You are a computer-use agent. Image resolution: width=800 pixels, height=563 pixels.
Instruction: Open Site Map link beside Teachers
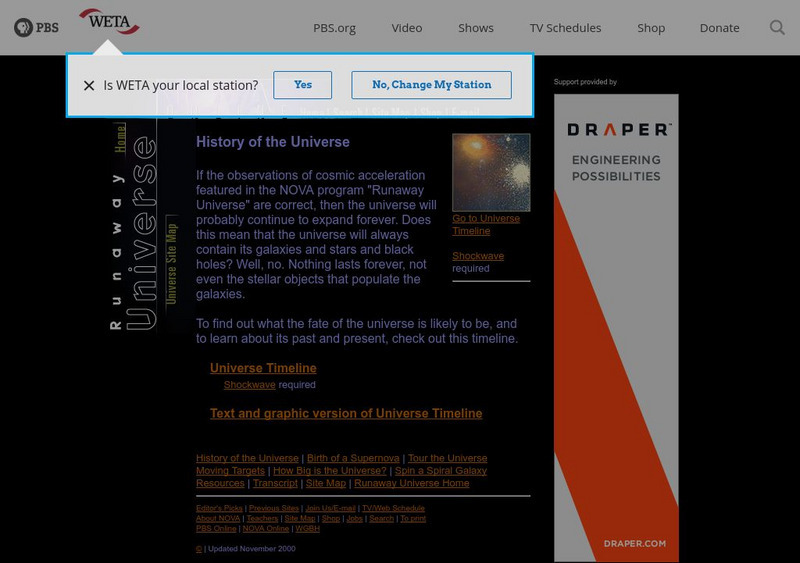pos(300,519)
